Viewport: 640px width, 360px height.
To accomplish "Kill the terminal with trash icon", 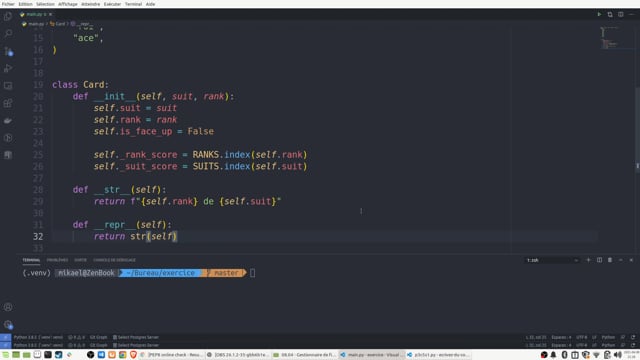I will click(610, 260).
